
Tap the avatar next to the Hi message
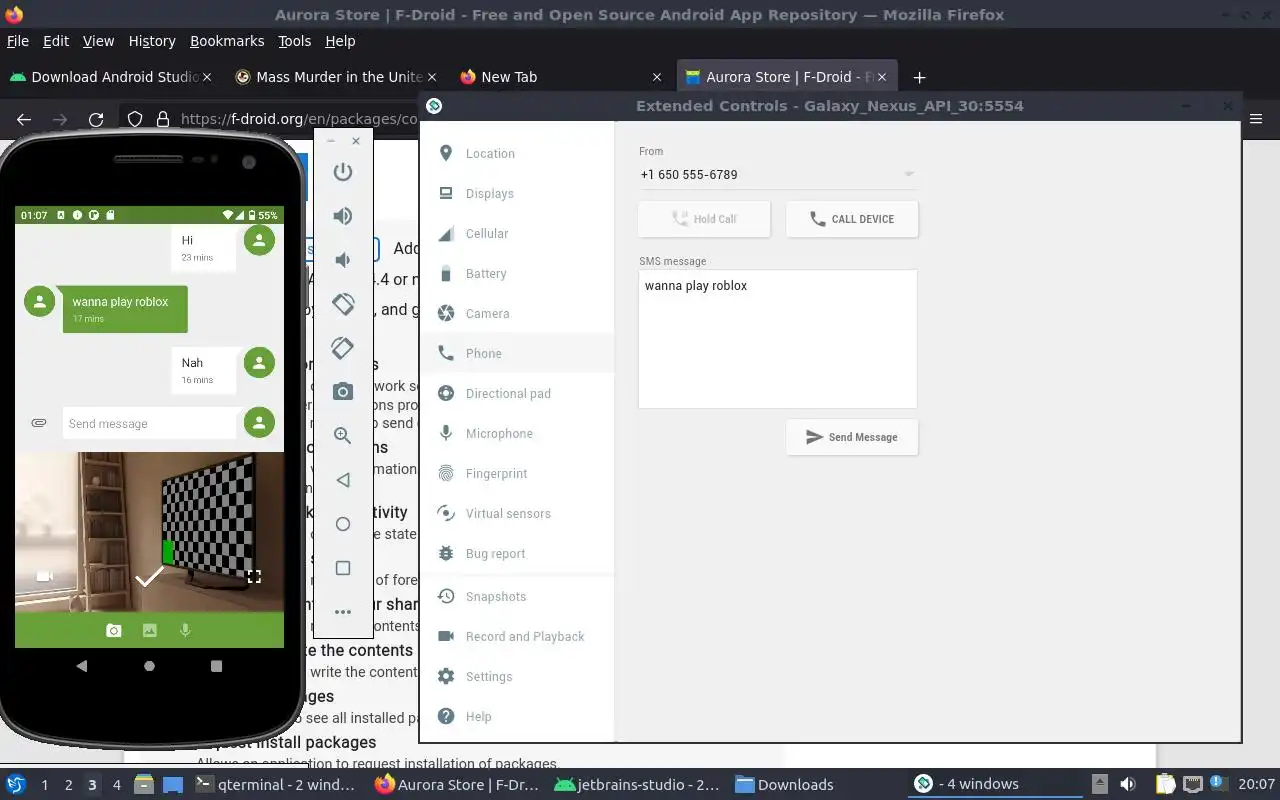pyautogui.click(x=259, y=240)
